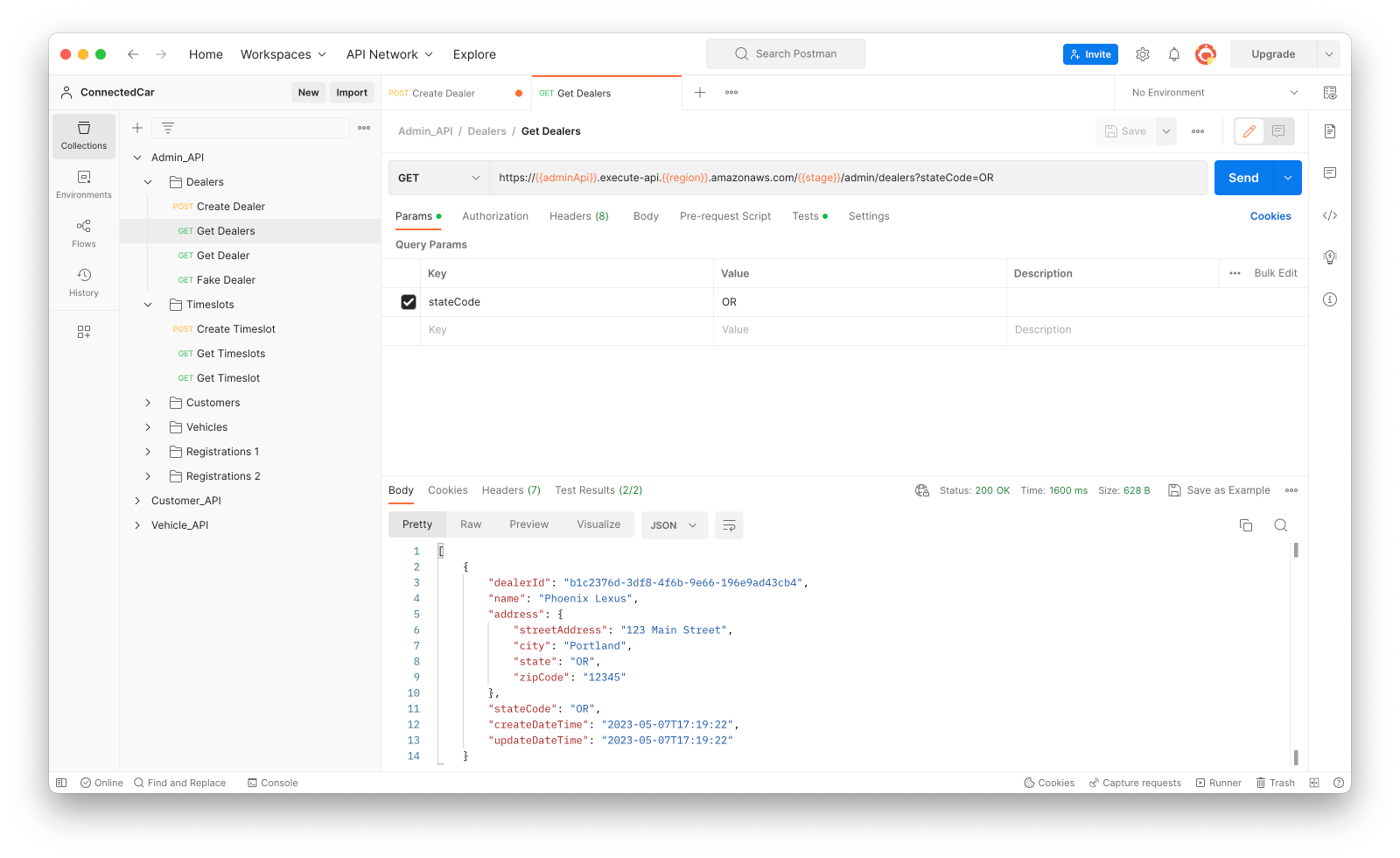The width and height of the screenshot is (1400, 858).
Task: Open a new request tab
Action: [700, 93]
